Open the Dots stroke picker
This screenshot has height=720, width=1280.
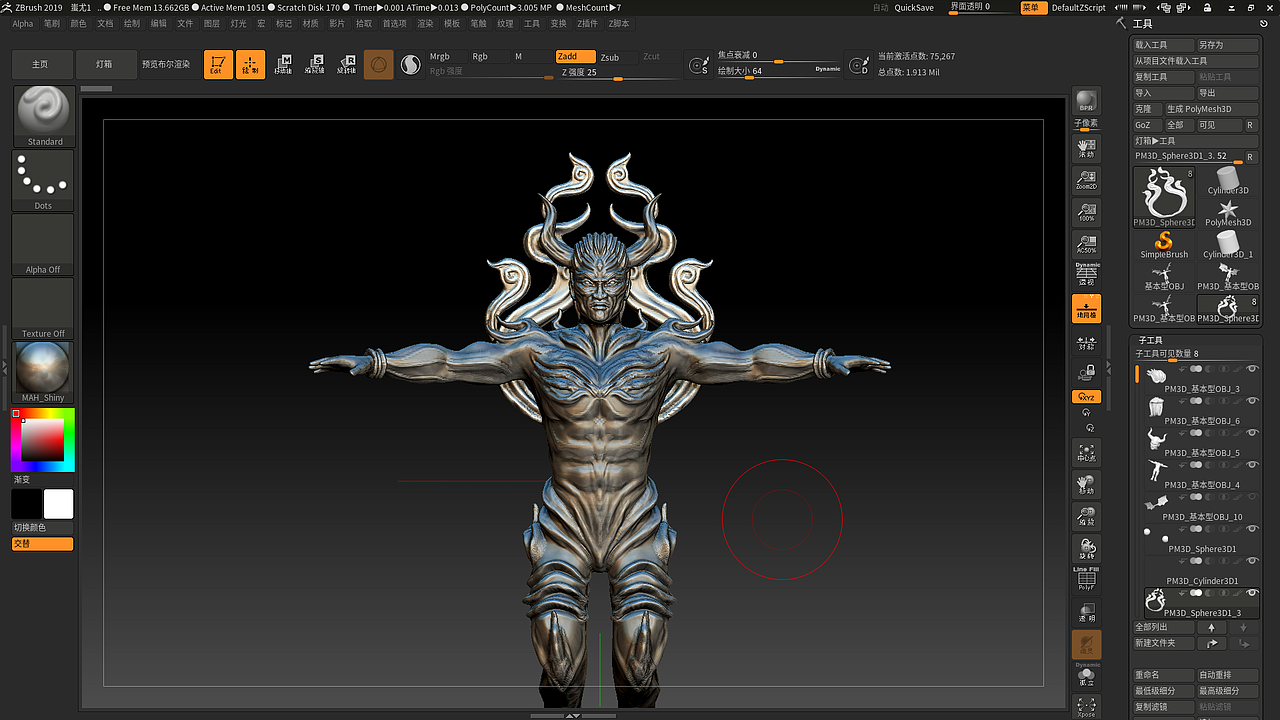tap(43, 180)
